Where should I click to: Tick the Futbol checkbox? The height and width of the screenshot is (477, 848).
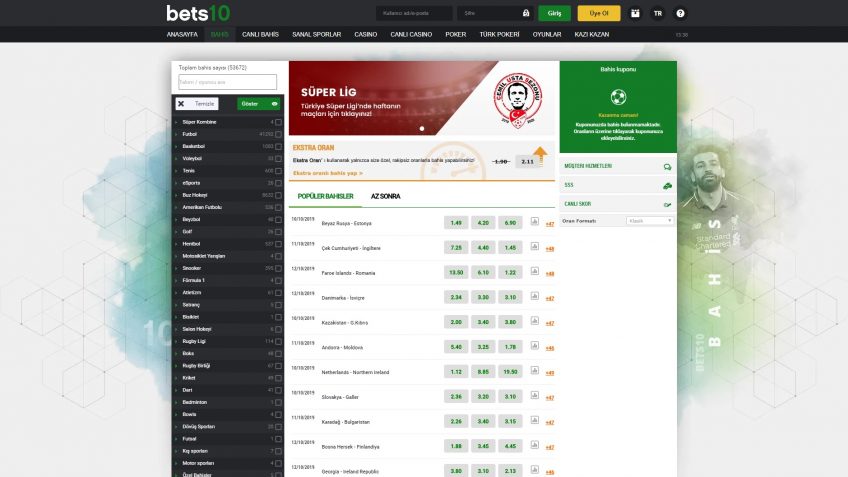(279, 134)
